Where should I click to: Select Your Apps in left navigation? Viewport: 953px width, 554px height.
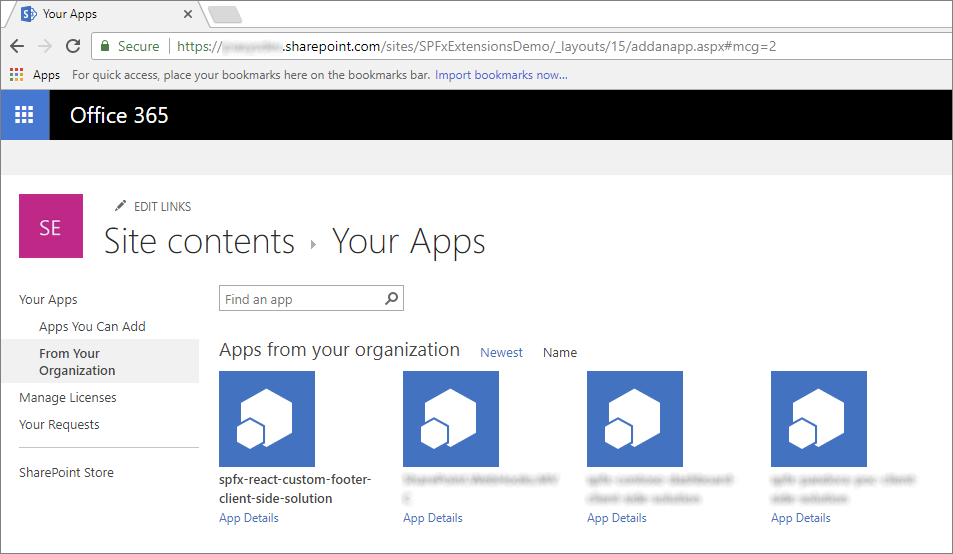click(x=48, y=299)
